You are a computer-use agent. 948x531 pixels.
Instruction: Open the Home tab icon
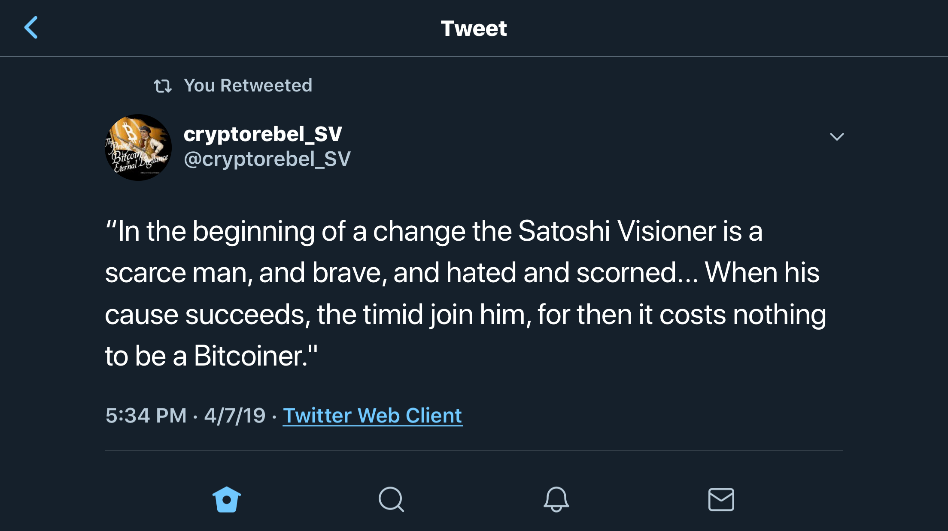tap(227, 498)
